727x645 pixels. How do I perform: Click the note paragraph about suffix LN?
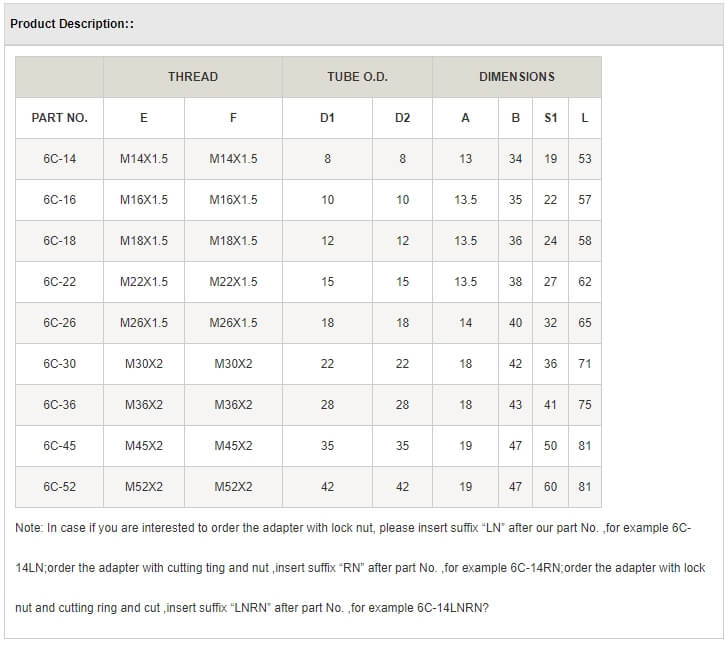coord(360,567)
